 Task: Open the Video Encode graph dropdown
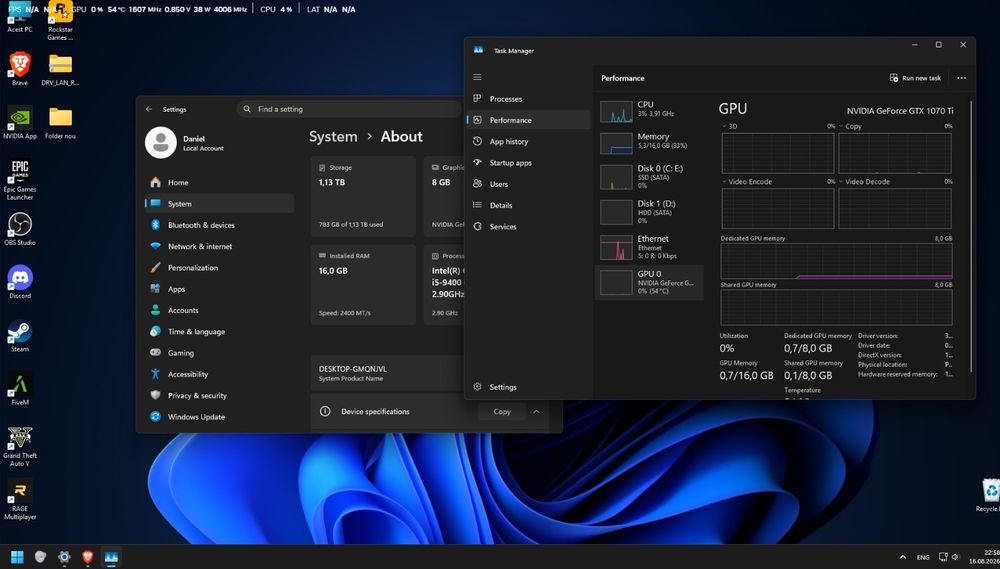pyautogui.click(x=747, y=182)
